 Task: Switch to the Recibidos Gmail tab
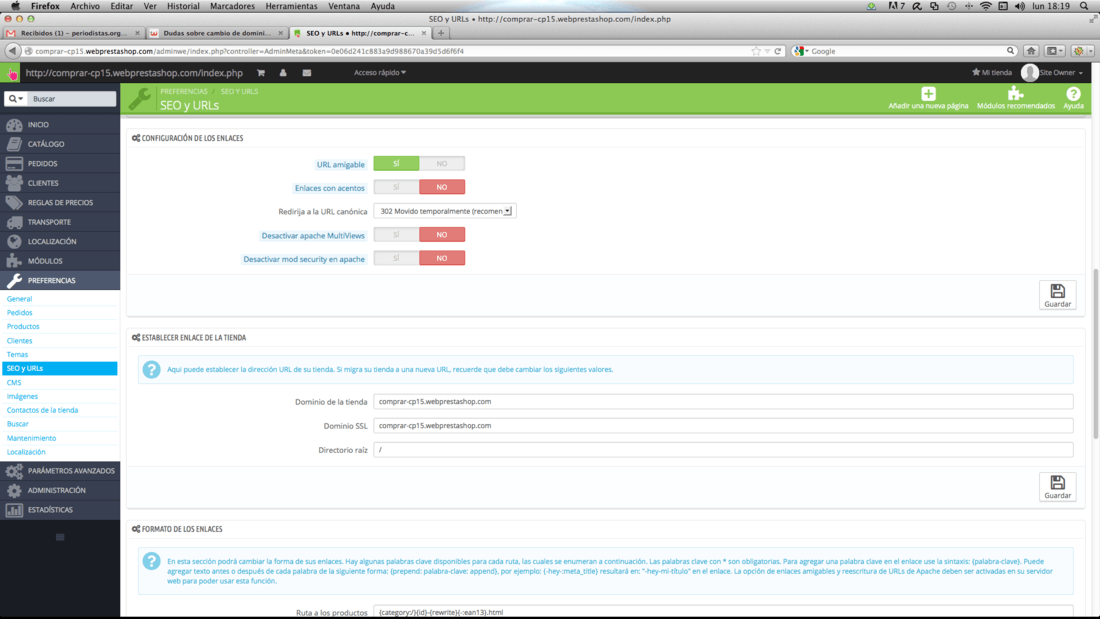tap(72, 33)
